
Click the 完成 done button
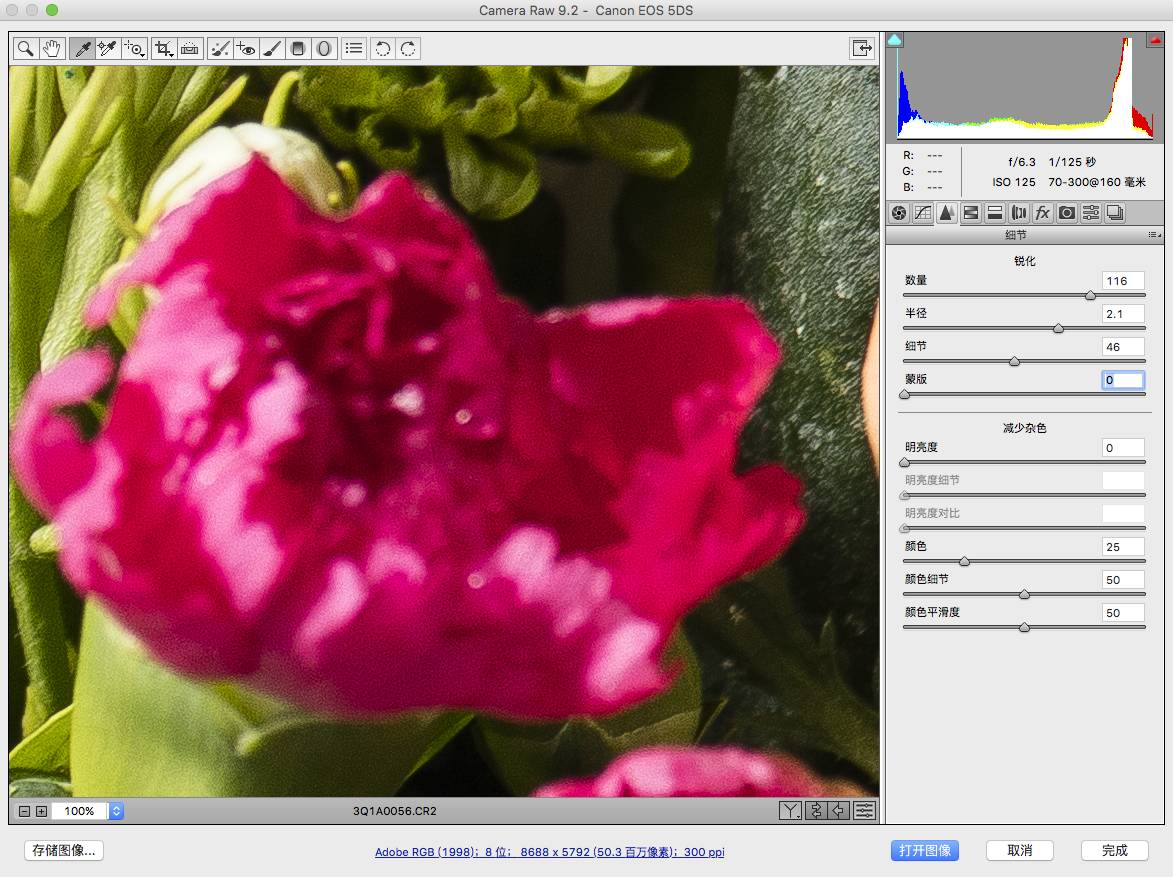[1115, 851]
